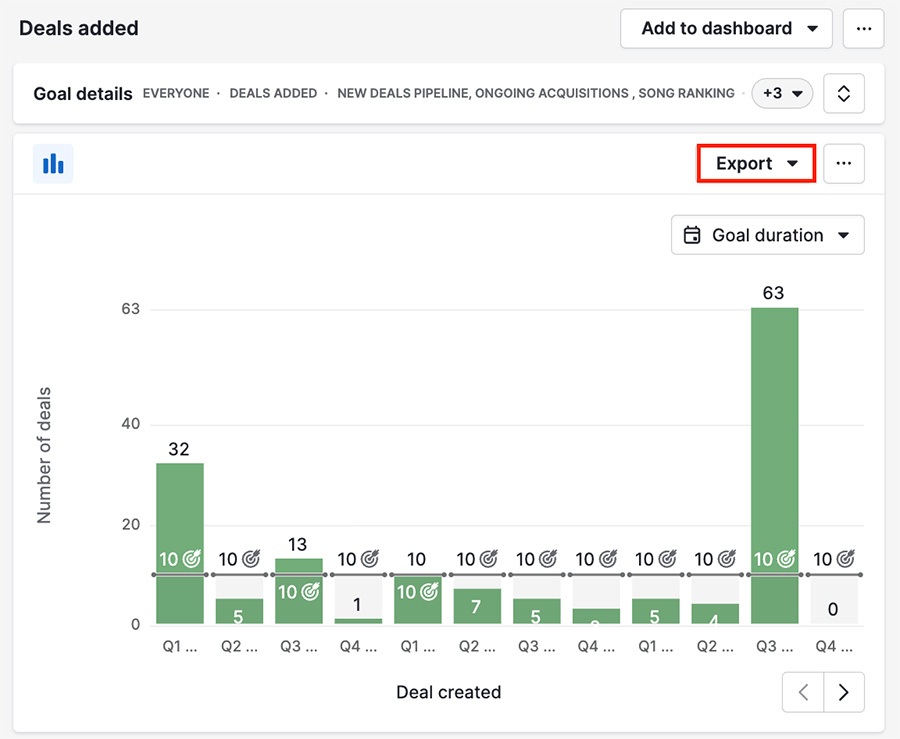Select the bar chart visualization icon
This screenshot has height=739, width=900.
[53, 163]
